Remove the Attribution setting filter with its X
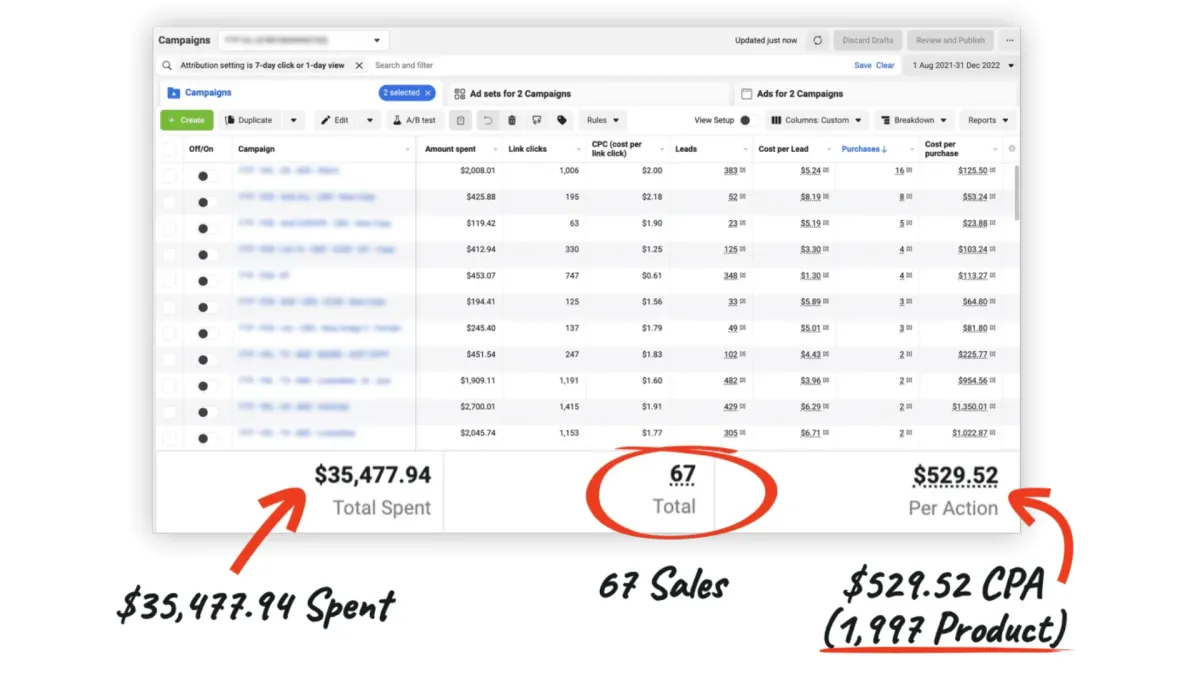This screenshot has width=1200, height=675. click(359, 66)
